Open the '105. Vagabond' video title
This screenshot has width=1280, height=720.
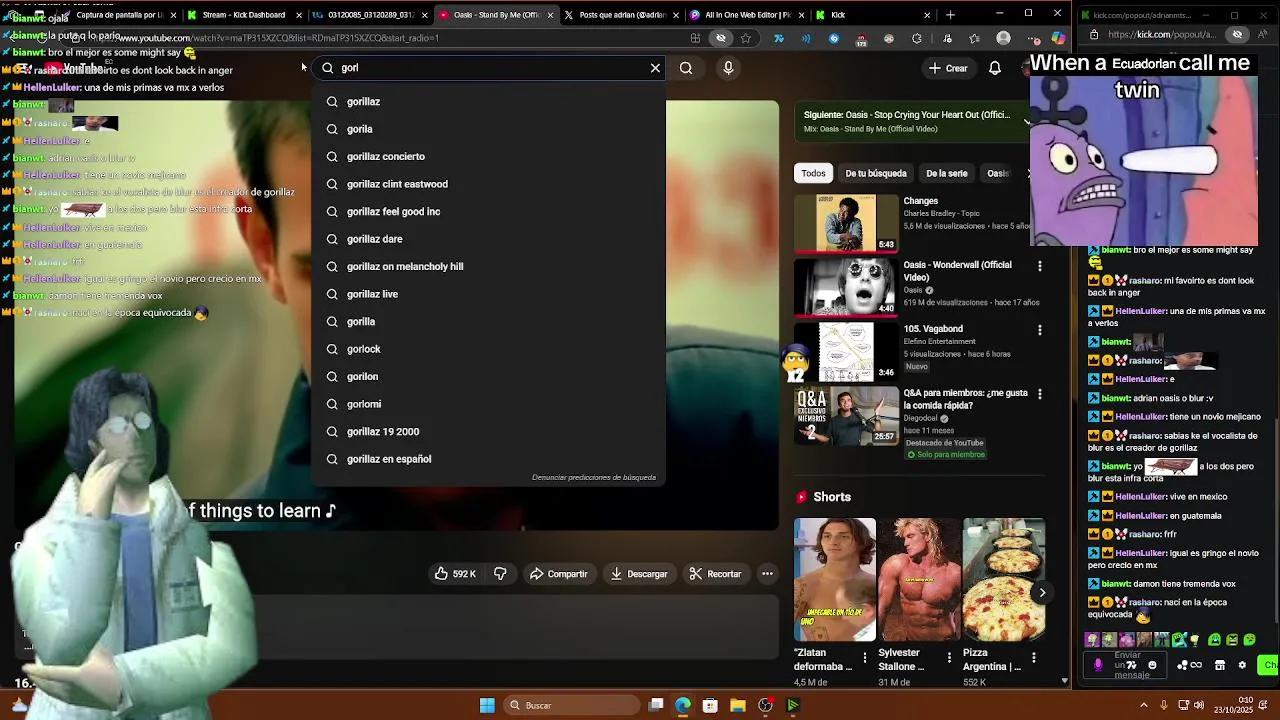[933, 329]
